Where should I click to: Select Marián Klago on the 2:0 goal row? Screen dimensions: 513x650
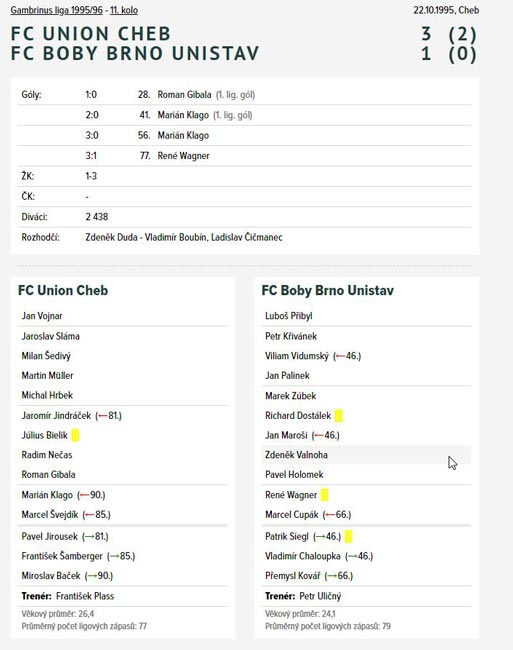click(x=183, y=115)
